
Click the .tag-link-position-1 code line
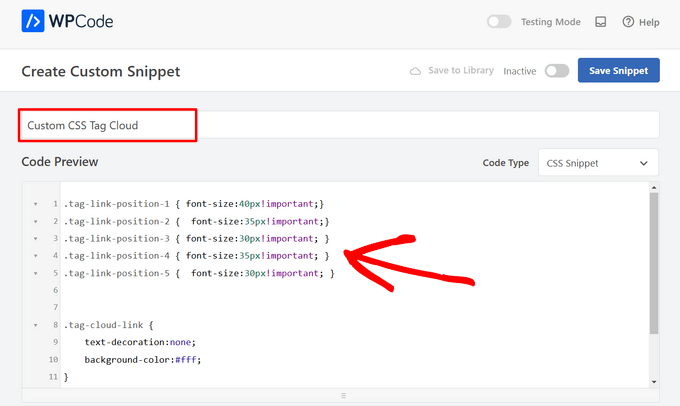tap(194, 204)
